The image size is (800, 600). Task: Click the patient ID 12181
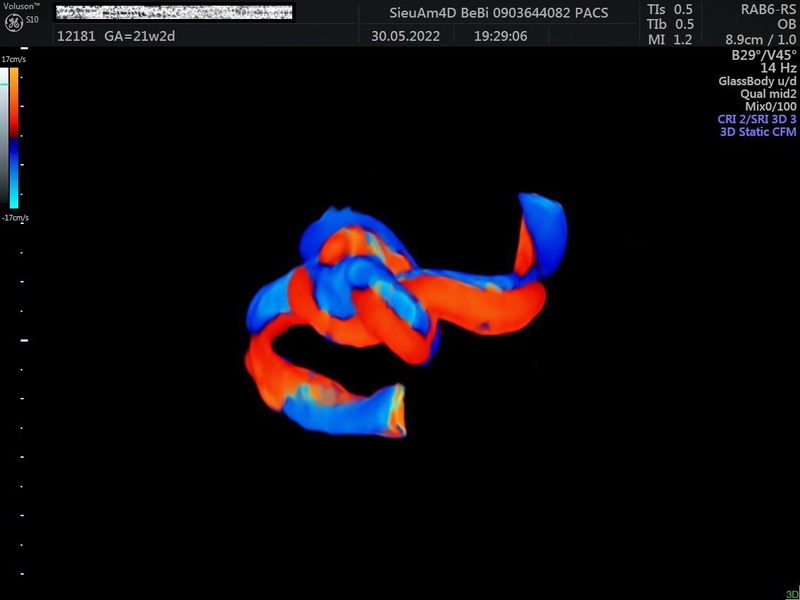pyautogui.click(x=76, y=34)
